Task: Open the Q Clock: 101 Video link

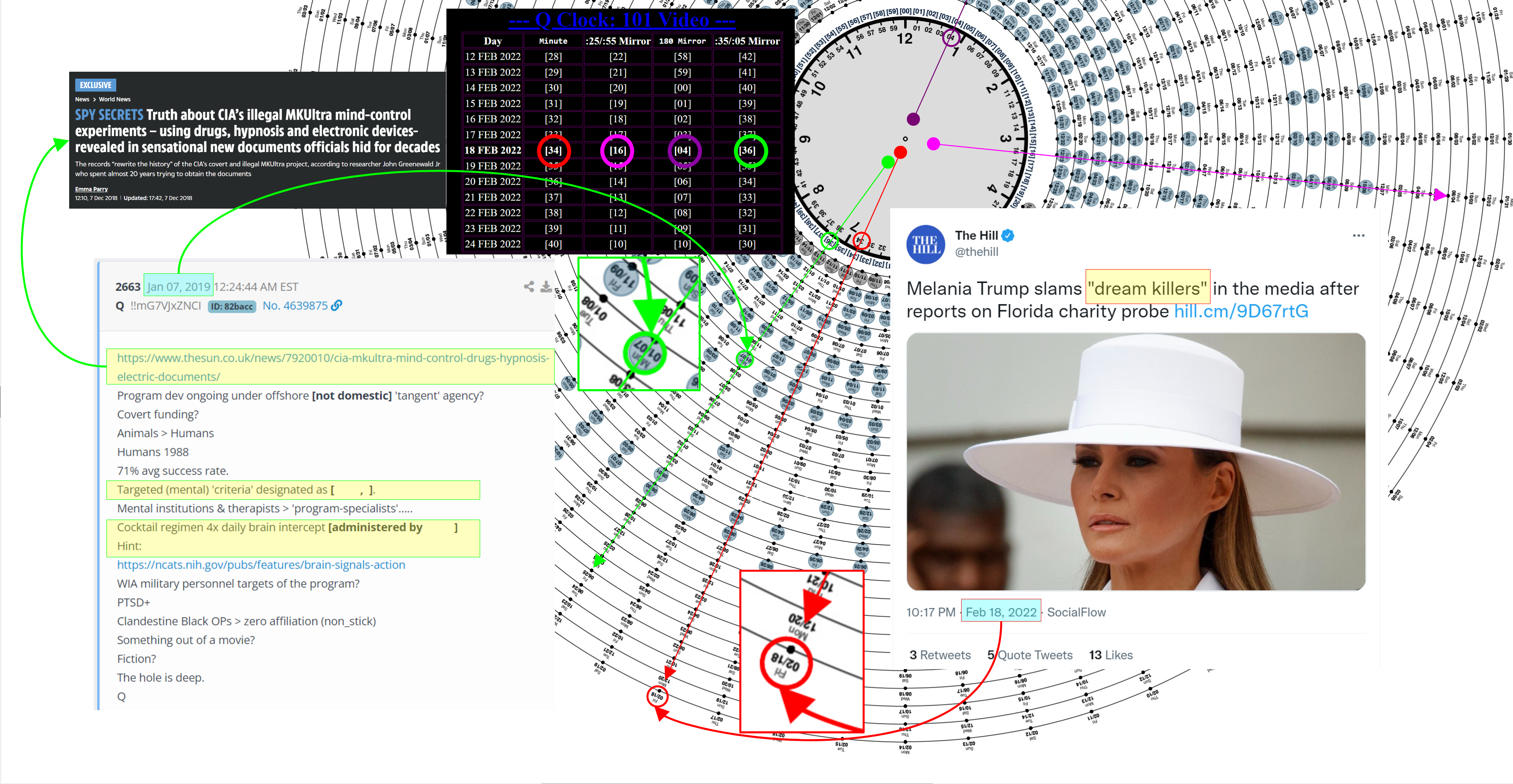Action: tap(621, 20)
